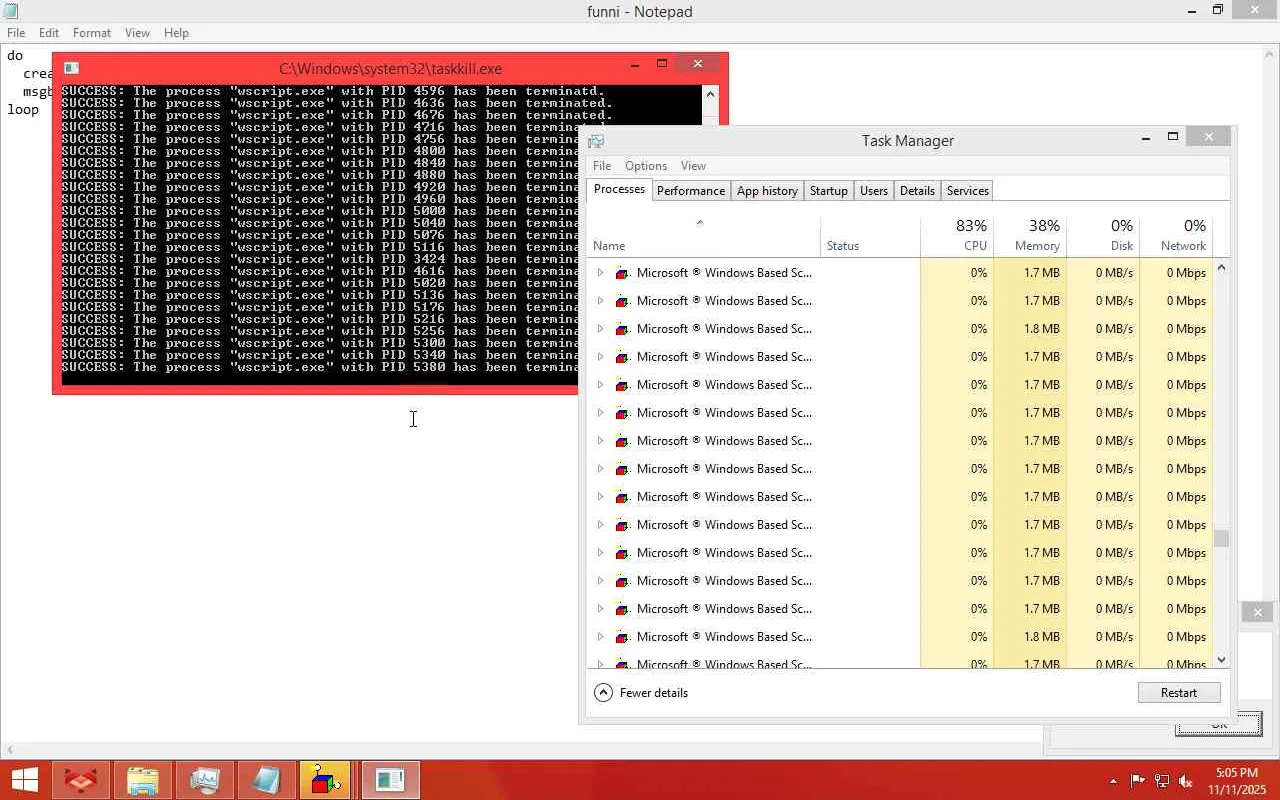The width and height of the screenshot is (1280, 800).
Task: Minimize the taskkill.exe console window
Action: point(634,65)
